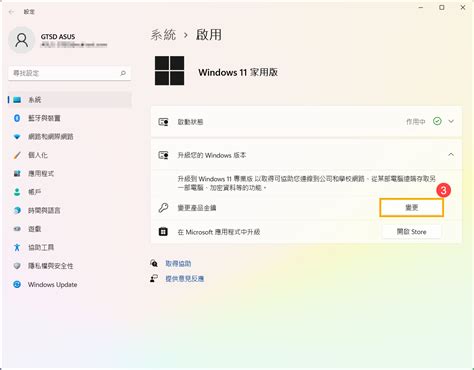
Task: Open the network and internet category
Action: (69, 137)
